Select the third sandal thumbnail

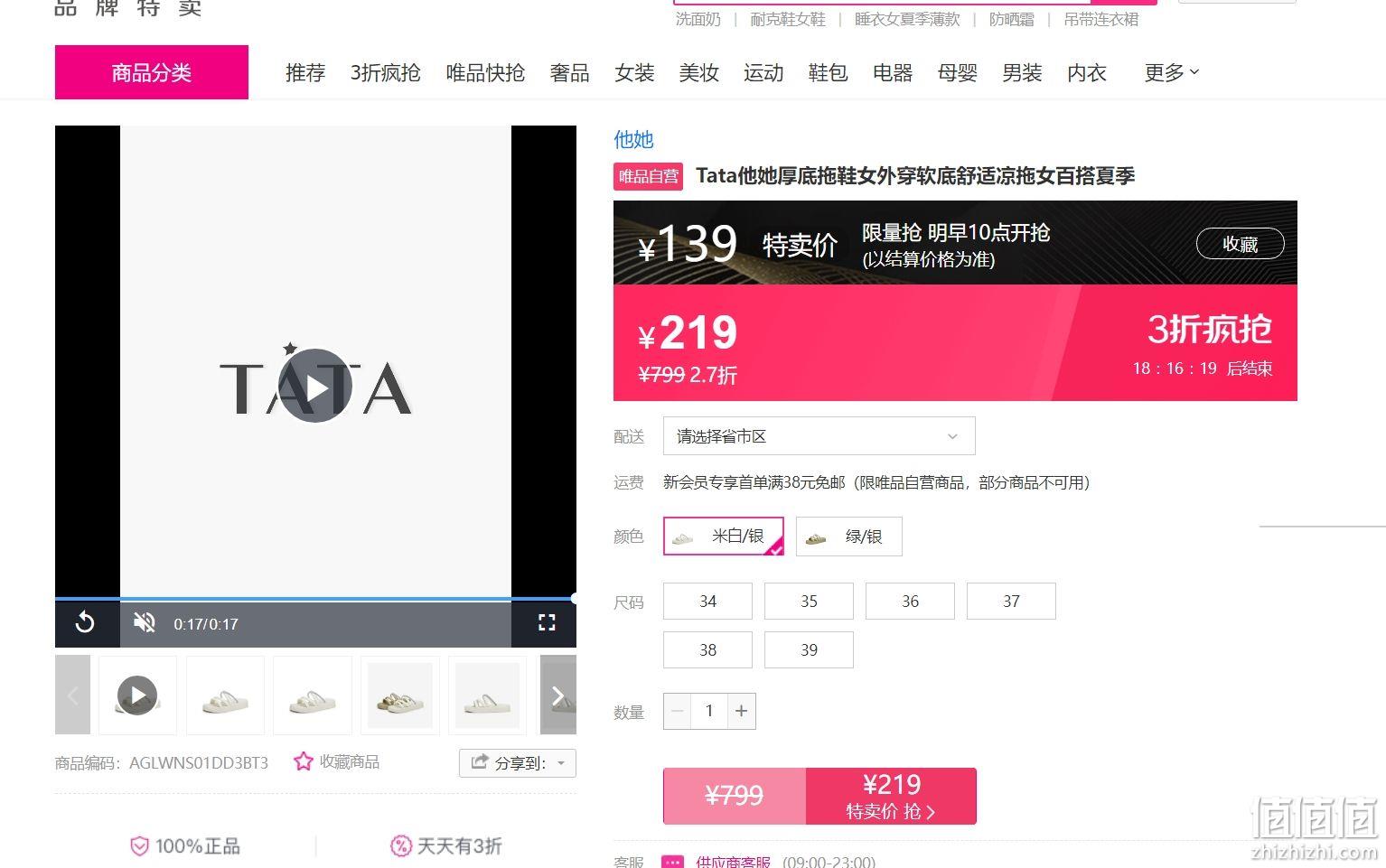point(312,695)
